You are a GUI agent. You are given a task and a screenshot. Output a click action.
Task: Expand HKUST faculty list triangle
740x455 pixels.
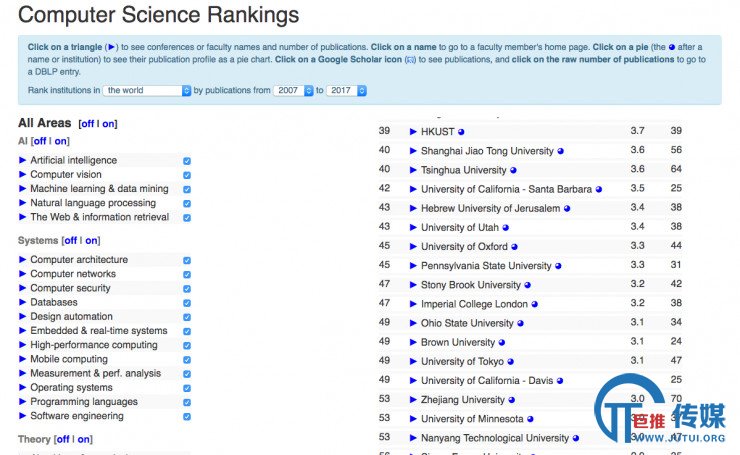click(x=413, y=132)
